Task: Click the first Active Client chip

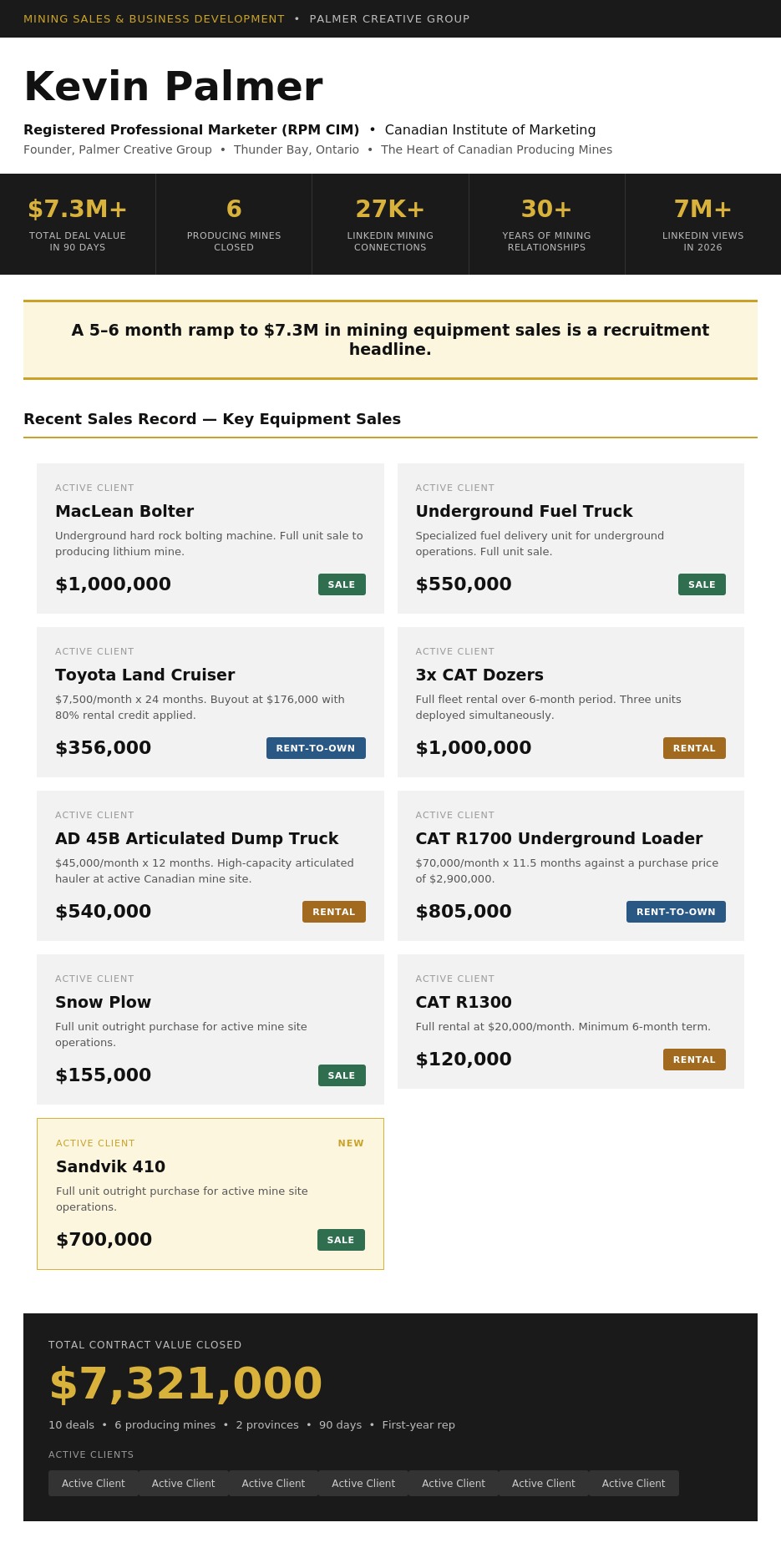Action: (94, 1483)
